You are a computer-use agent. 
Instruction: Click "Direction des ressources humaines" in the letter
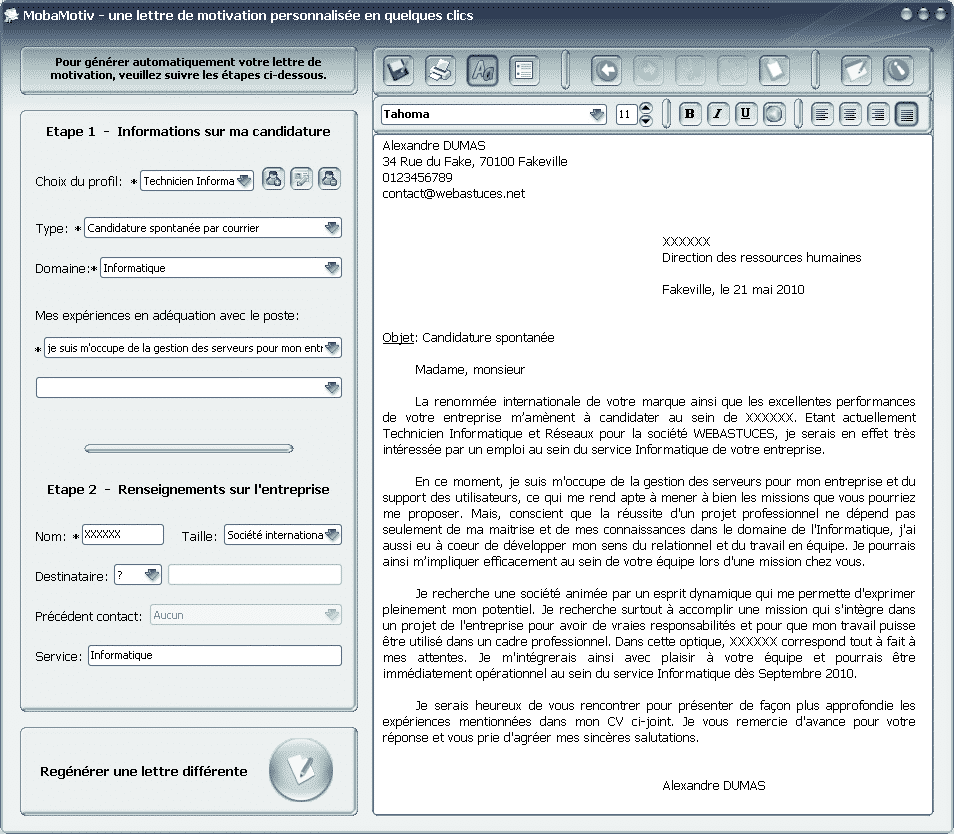click(762, 258)
